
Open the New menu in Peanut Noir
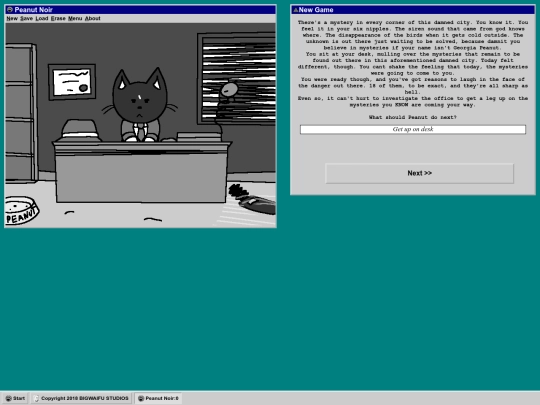point(12,19)
